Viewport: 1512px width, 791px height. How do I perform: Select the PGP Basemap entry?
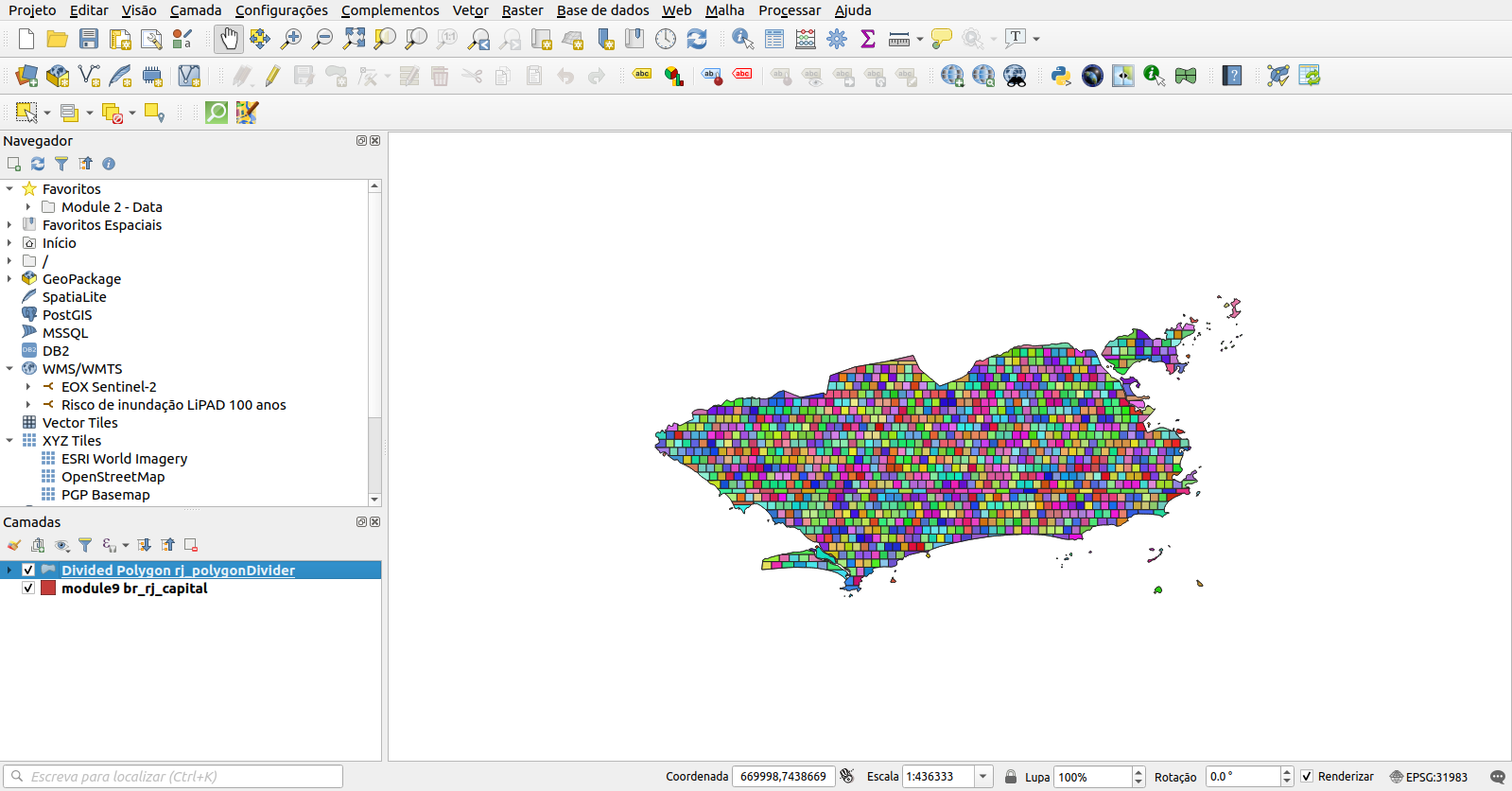pos(105,495)
